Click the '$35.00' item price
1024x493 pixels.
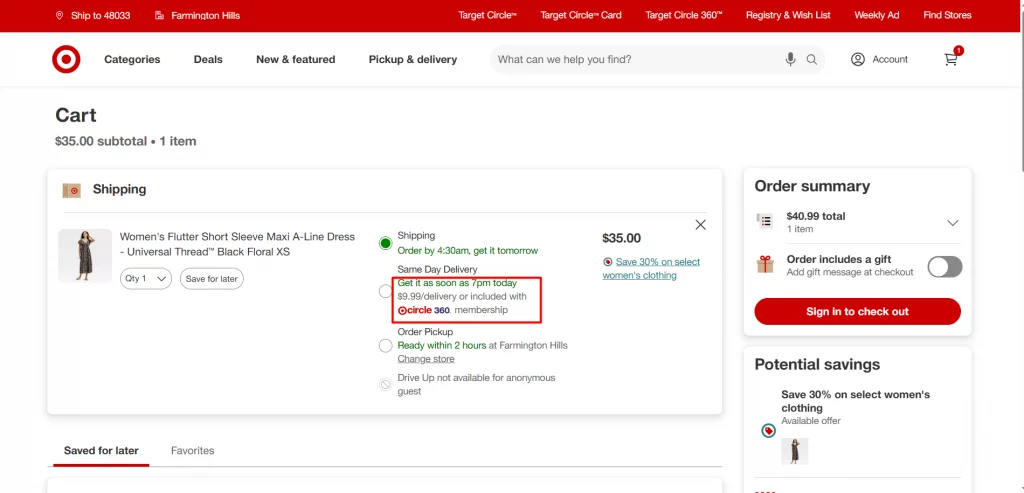621,238
